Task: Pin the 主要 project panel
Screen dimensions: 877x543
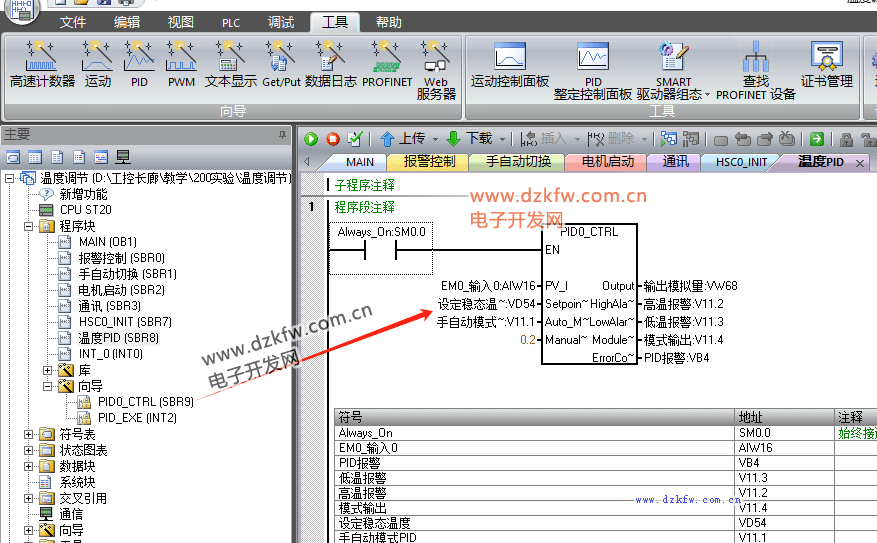Action: click(282, 134)
